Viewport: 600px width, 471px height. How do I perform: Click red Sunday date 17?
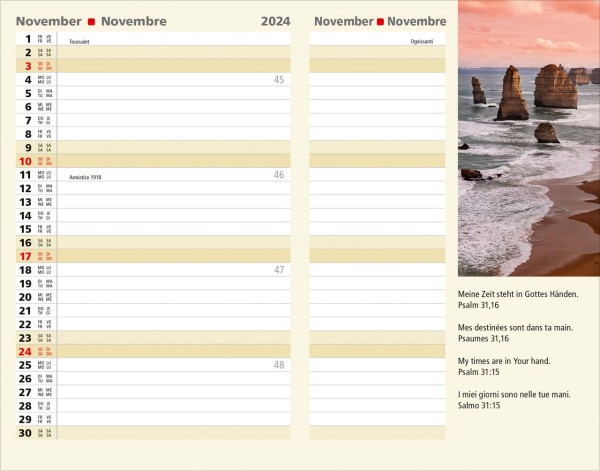(x=25, y=255)
